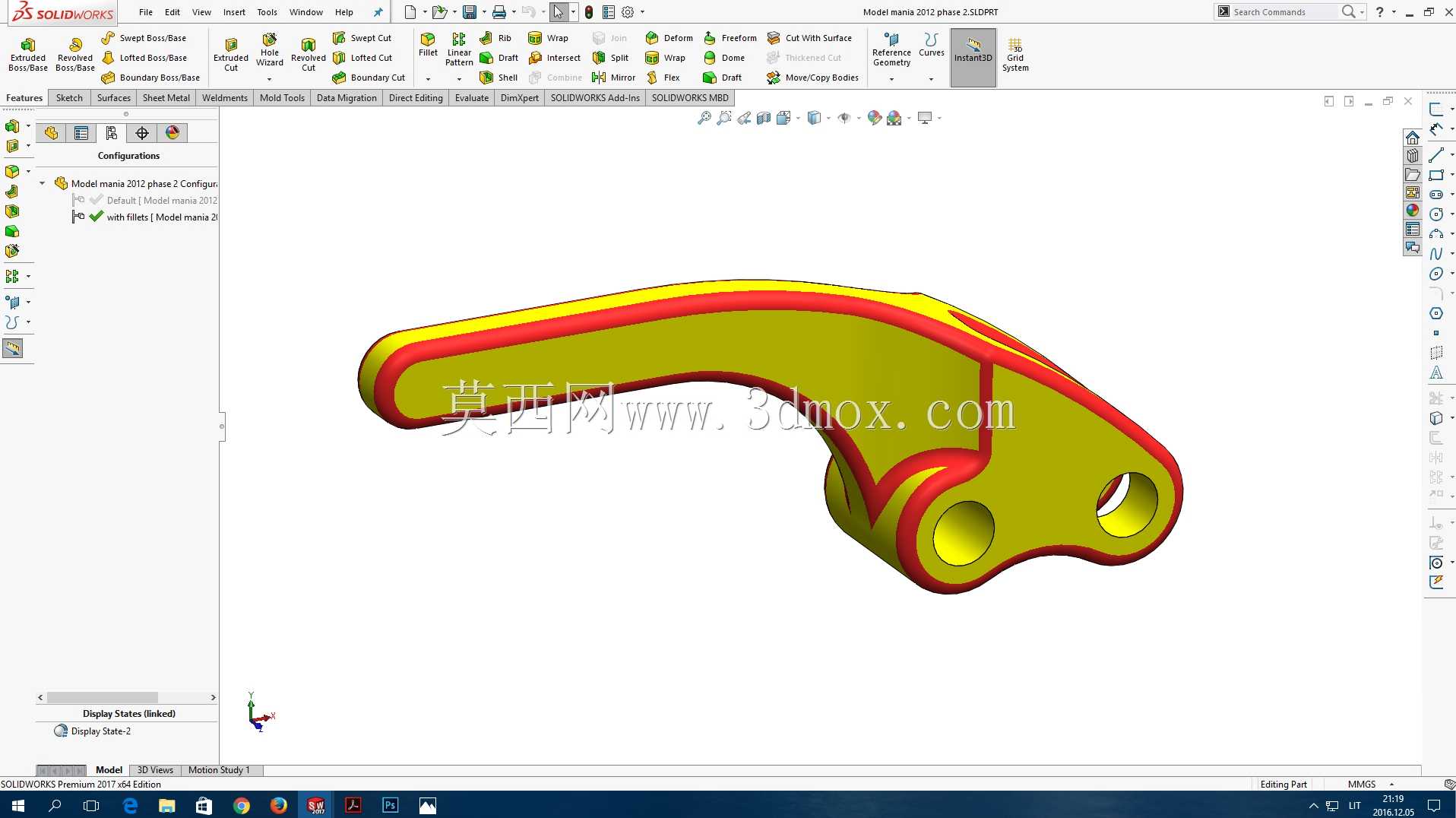Open the ConfigurationManager tab icon

112,133
